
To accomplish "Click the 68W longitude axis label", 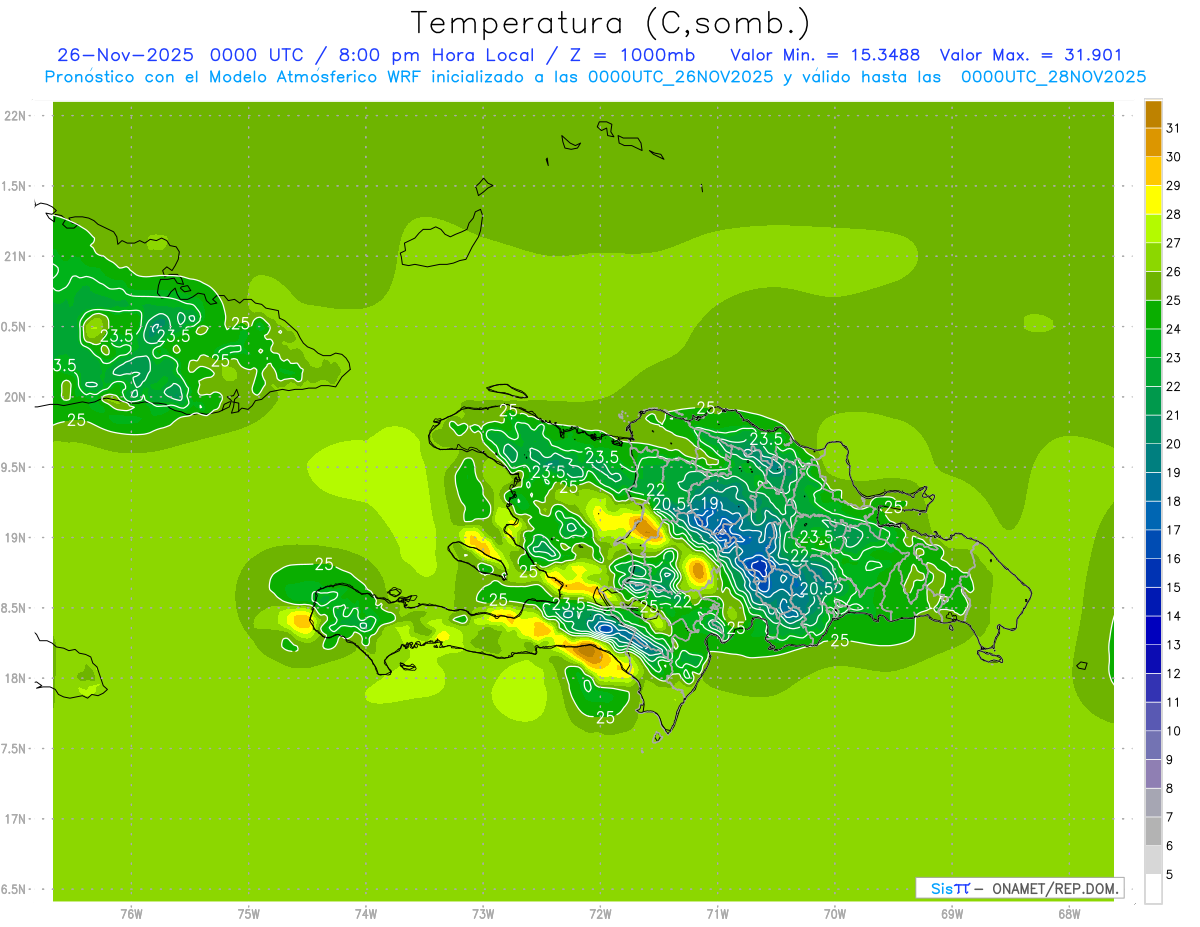I will coord(1068,913).
